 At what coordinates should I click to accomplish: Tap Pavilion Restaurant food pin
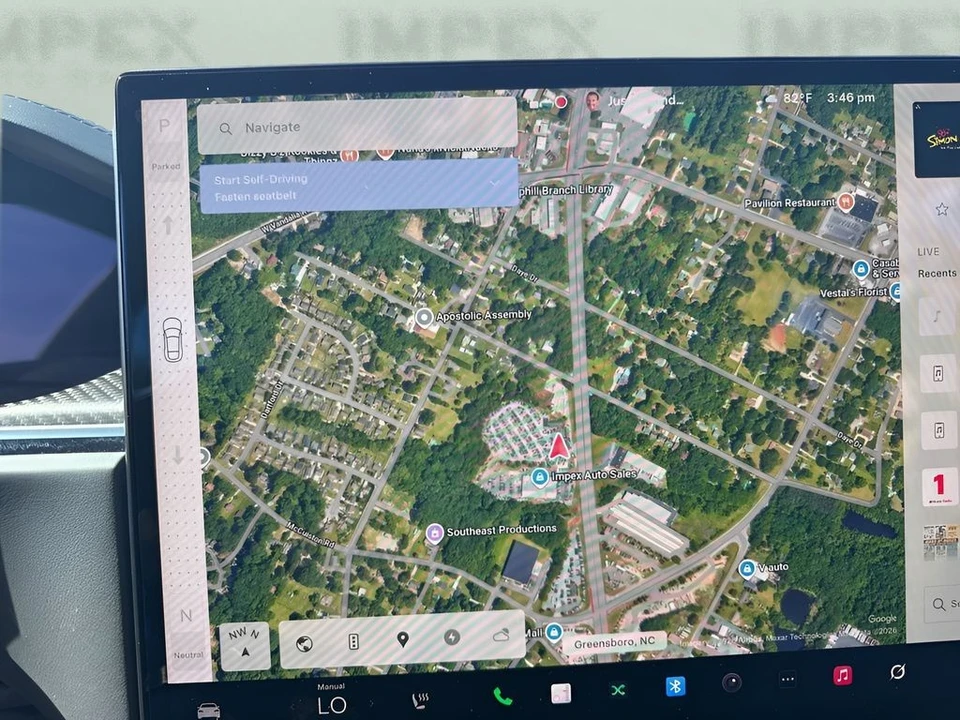(x=846, y=201)
